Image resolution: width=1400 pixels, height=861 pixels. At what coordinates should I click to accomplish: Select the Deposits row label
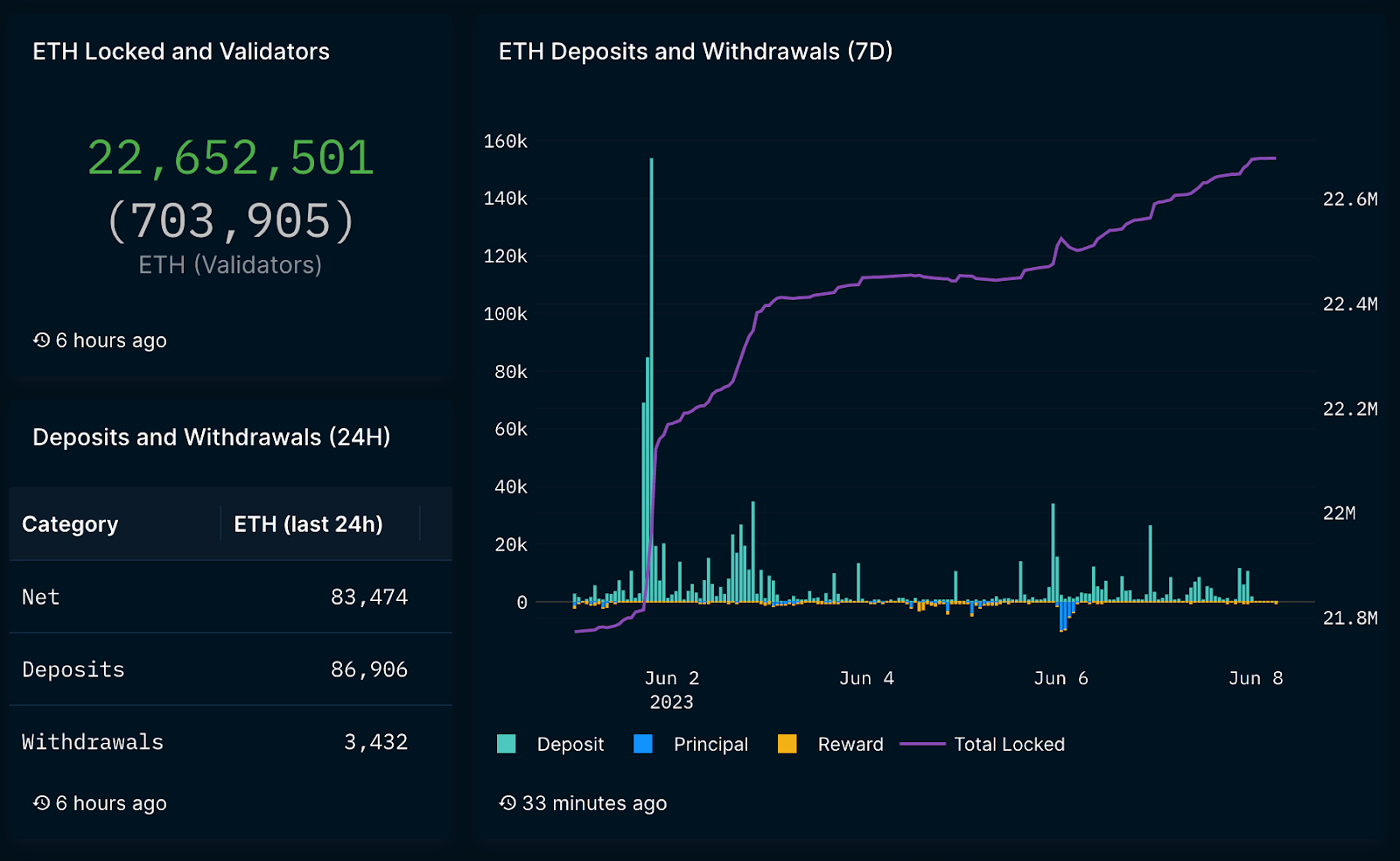click(73, 669)
